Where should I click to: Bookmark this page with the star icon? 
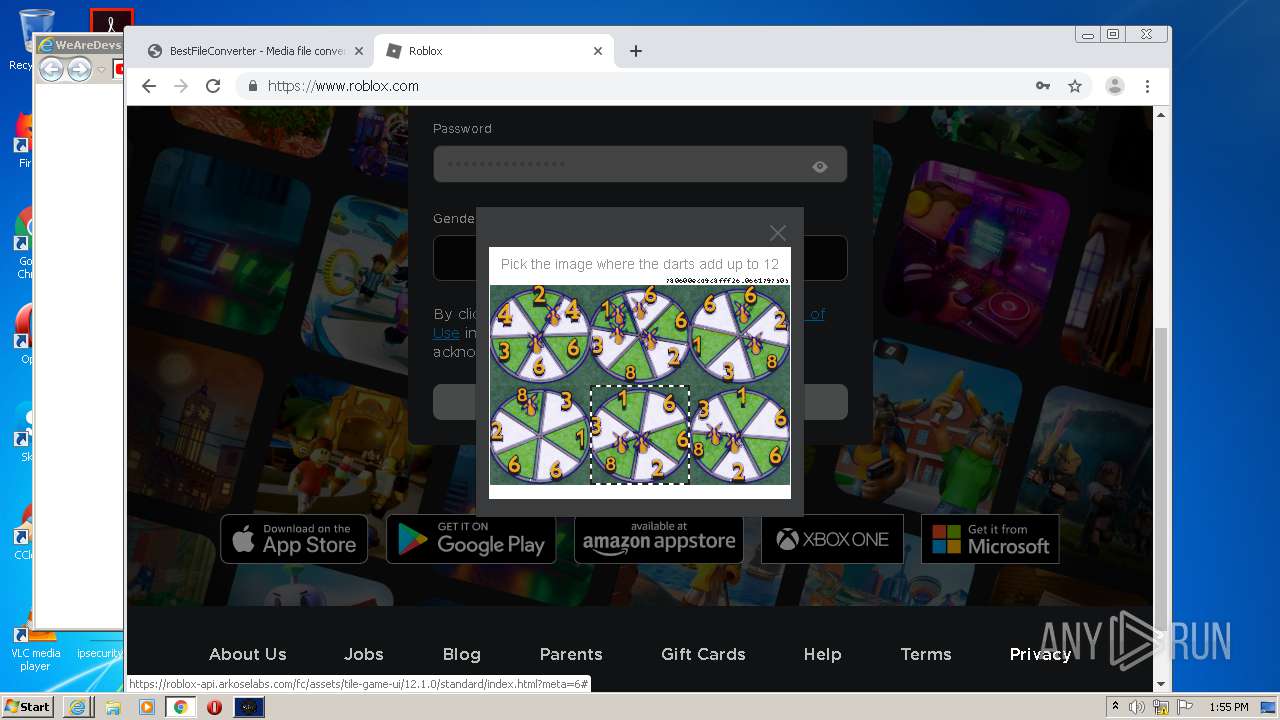[1075, 86]
